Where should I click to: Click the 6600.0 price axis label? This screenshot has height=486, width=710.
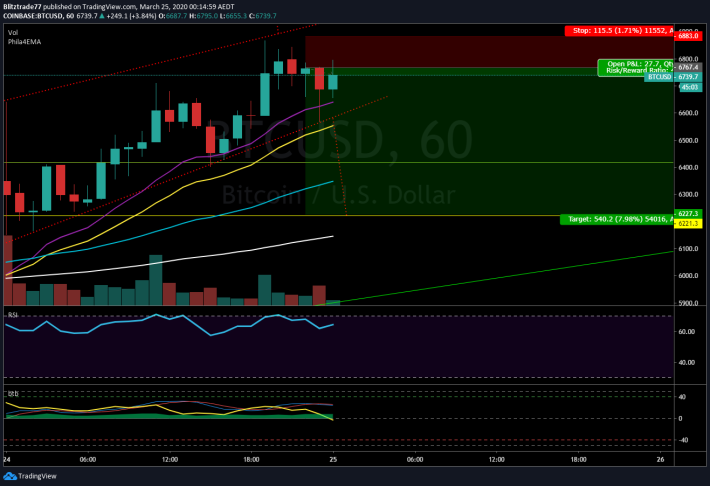pos(688,113)
